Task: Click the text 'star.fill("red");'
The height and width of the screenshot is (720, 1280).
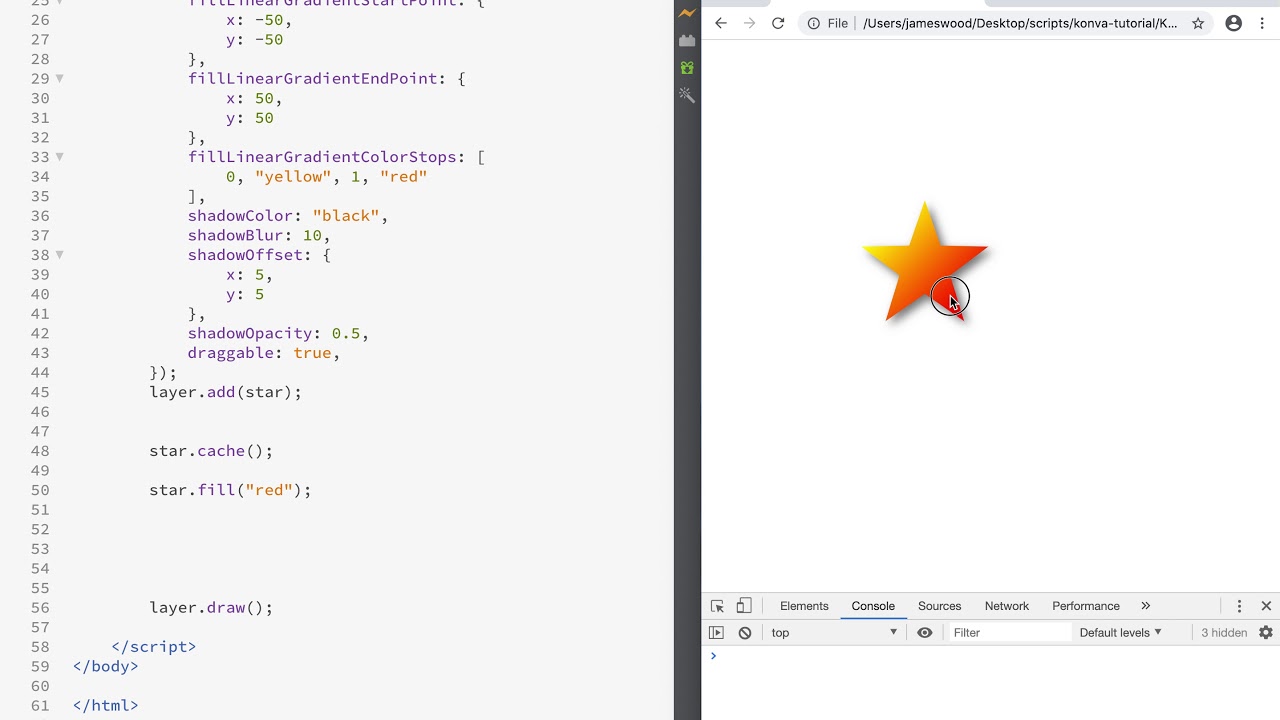Action: click(231, 490)
